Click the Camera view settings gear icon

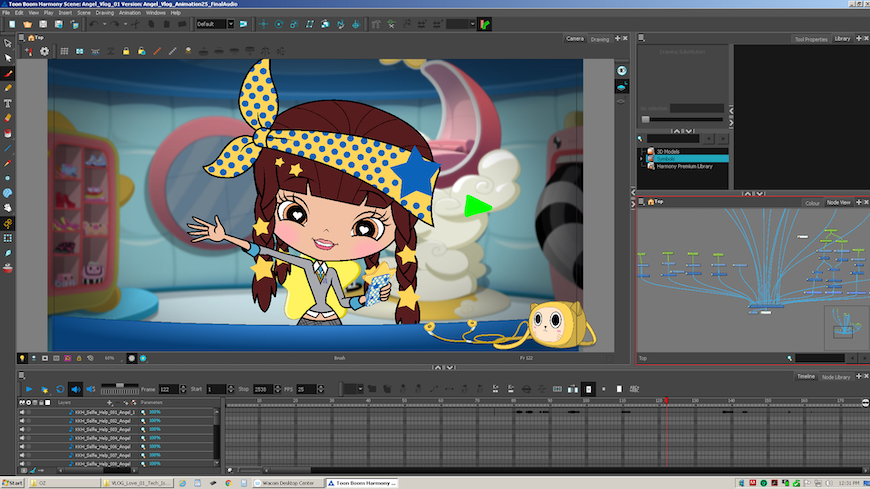(44, 51)
